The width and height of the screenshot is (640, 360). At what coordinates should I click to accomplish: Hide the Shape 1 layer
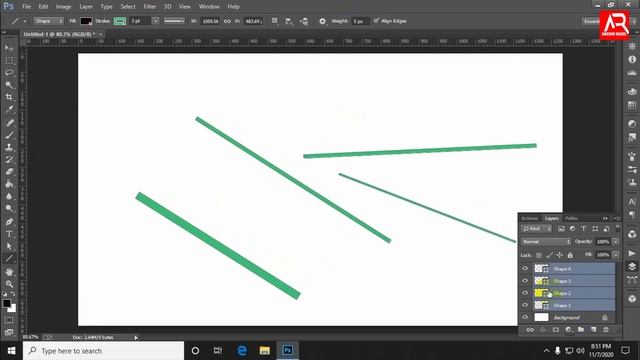point(525,305)
